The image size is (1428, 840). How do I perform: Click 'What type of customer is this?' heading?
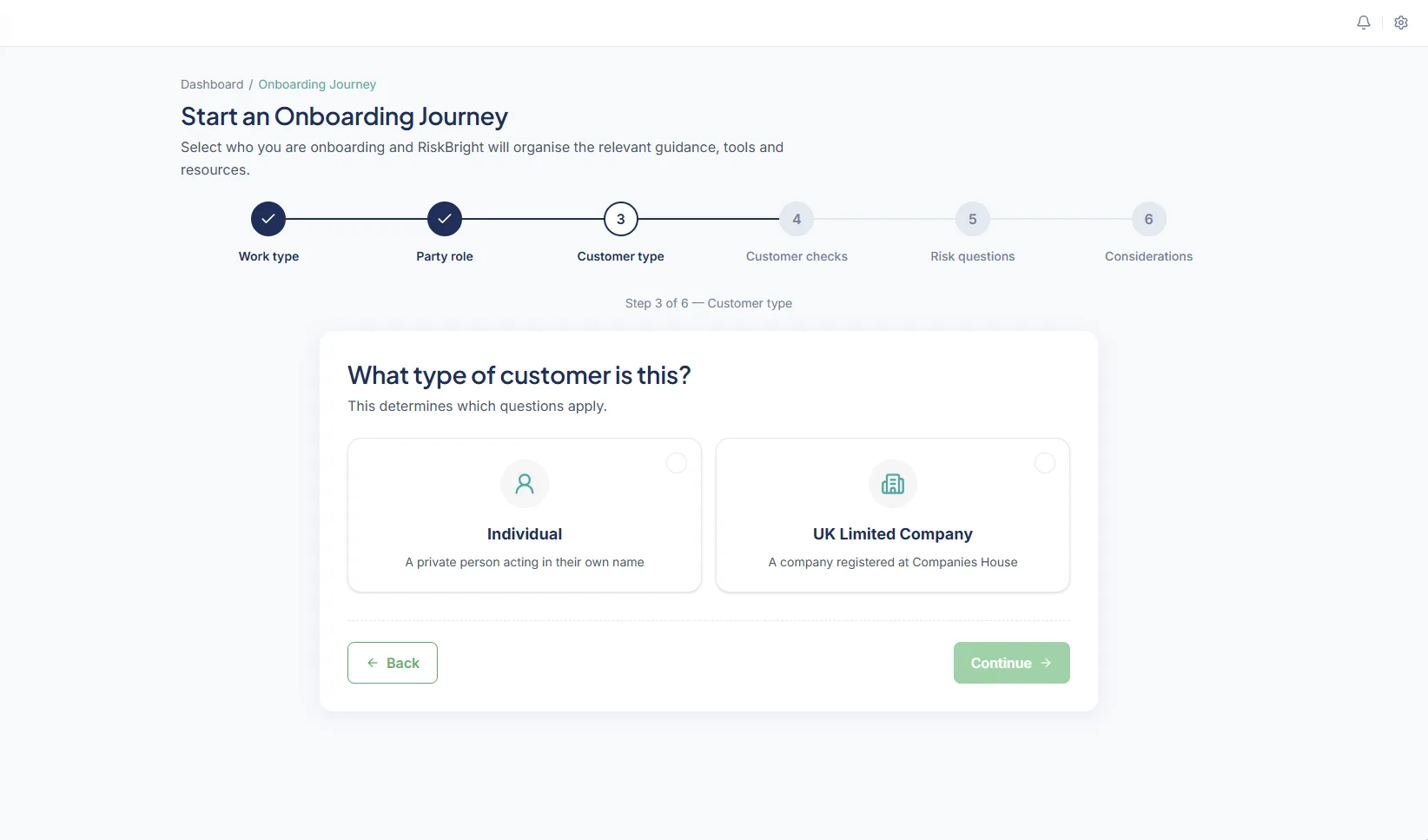[519, 375]
